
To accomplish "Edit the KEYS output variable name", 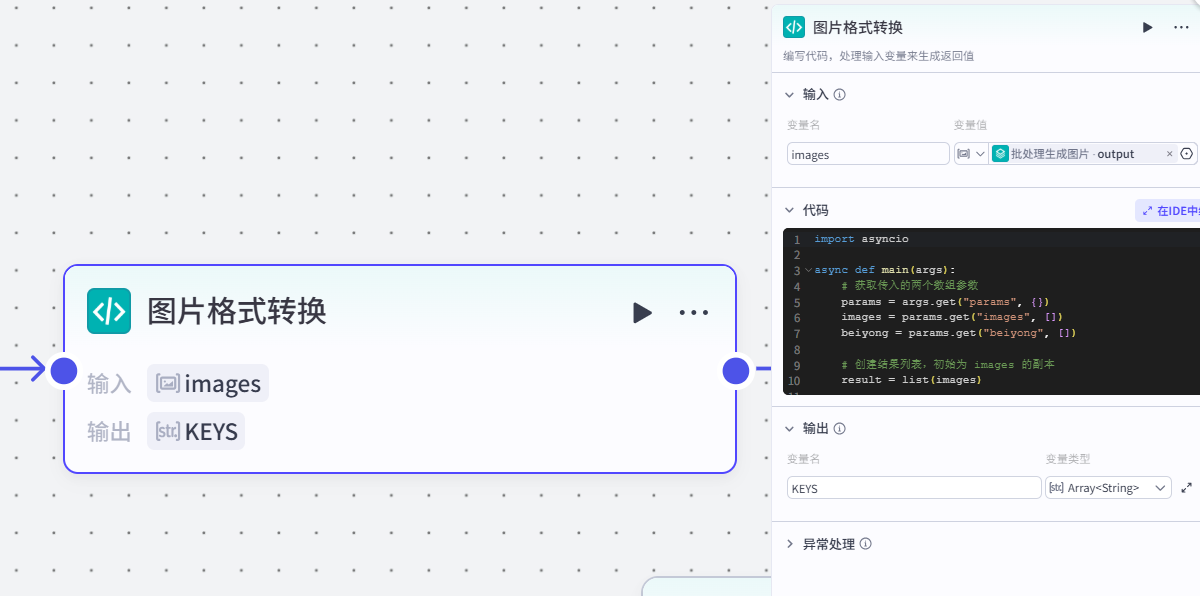I will click(914, 488).
